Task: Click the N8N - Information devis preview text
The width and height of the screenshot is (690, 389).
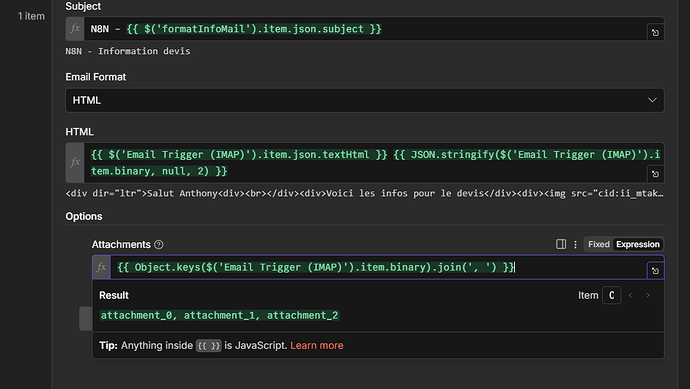Action: pos(128,51)
